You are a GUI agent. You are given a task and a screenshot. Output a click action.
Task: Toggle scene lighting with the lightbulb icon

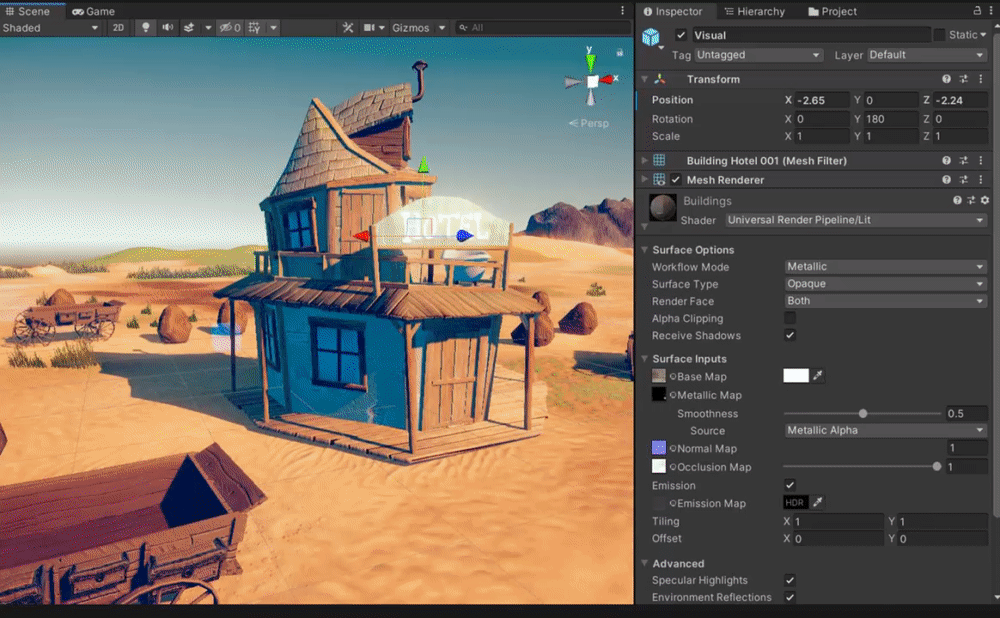tap(146, 28)
